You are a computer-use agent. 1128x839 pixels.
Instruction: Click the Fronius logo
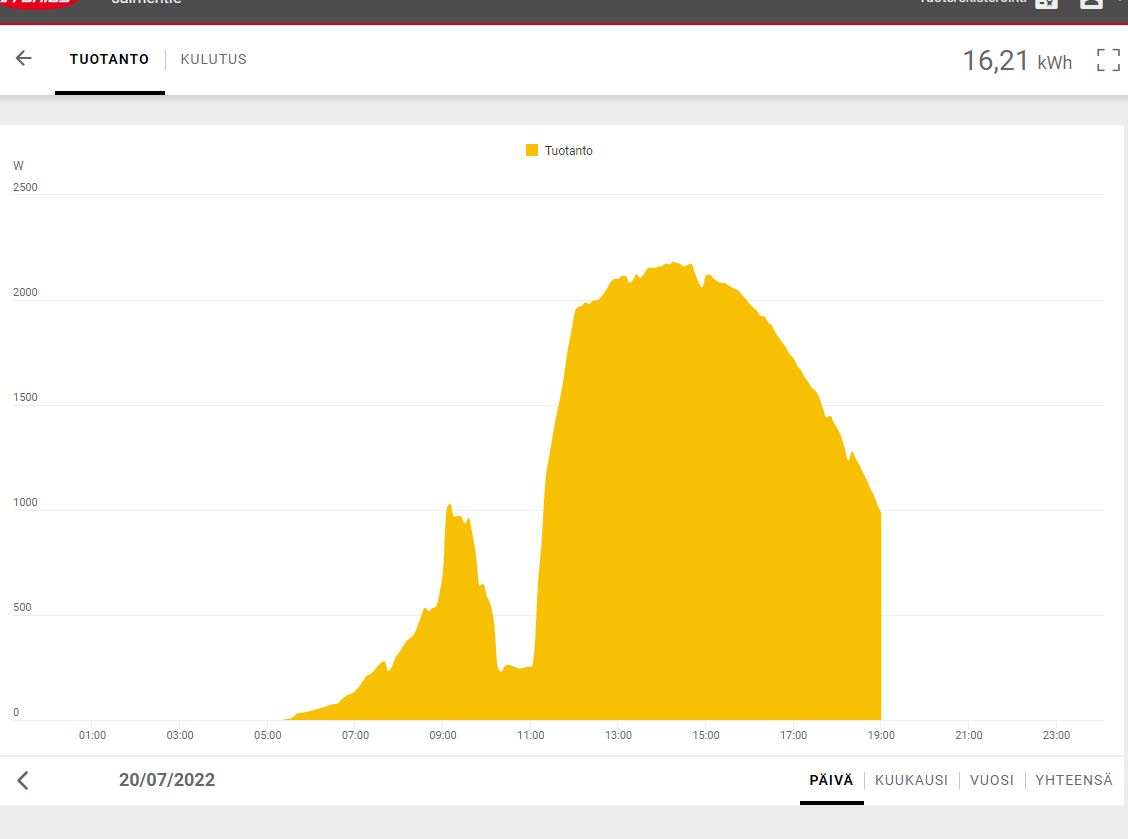(40, 4)
